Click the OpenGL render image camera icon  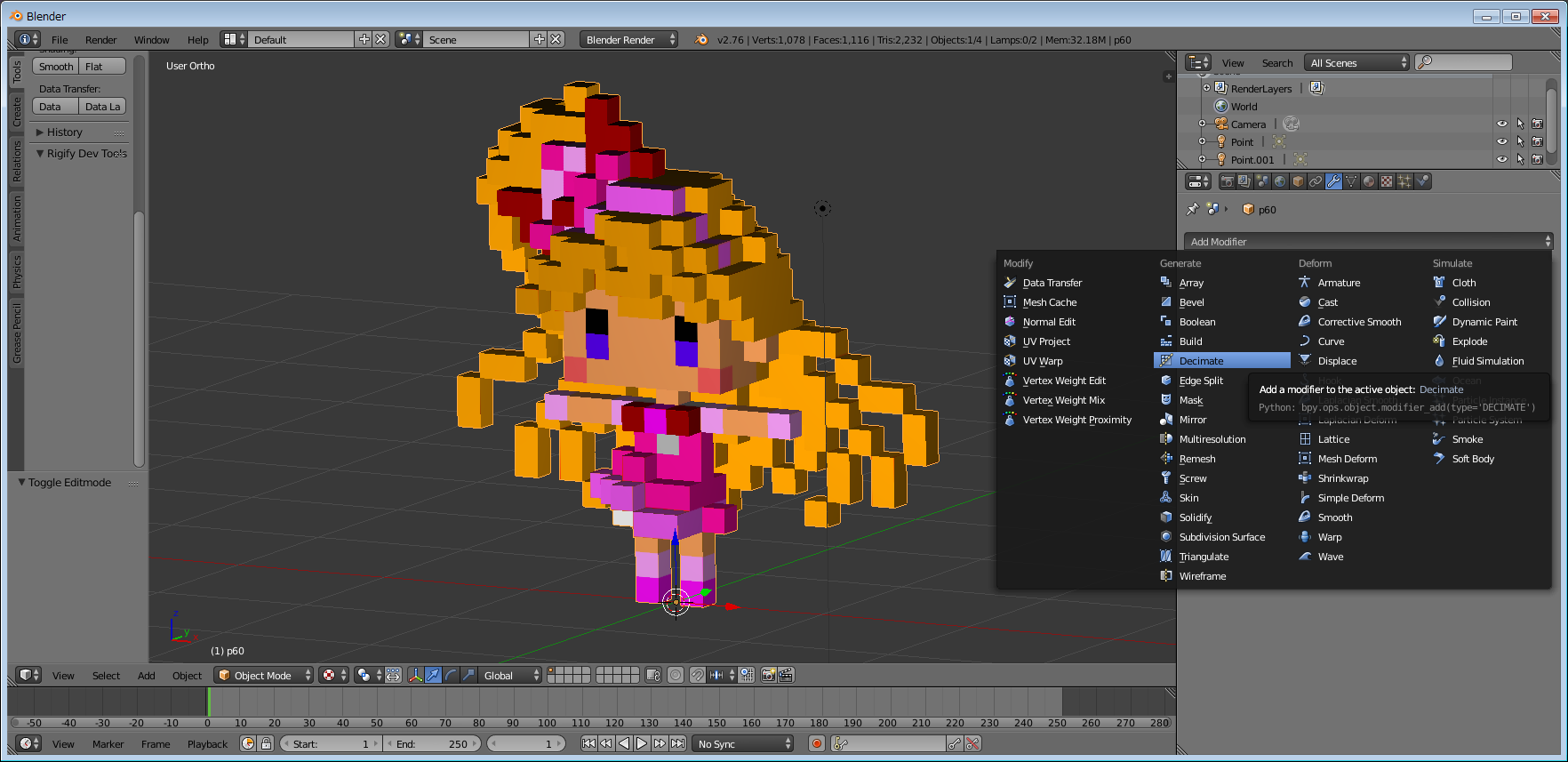click(769, 675)
